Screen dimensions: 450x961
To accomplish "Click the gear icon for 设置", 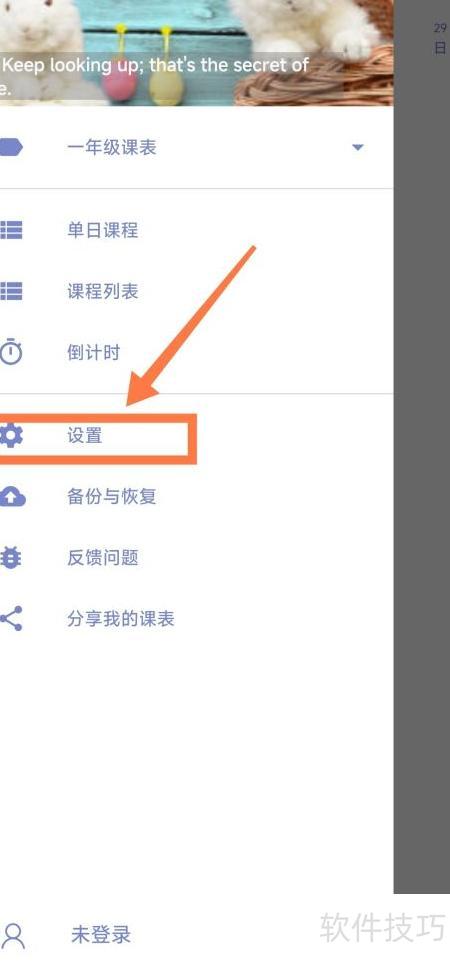I will pyautogui.click(x=11, y=436).
